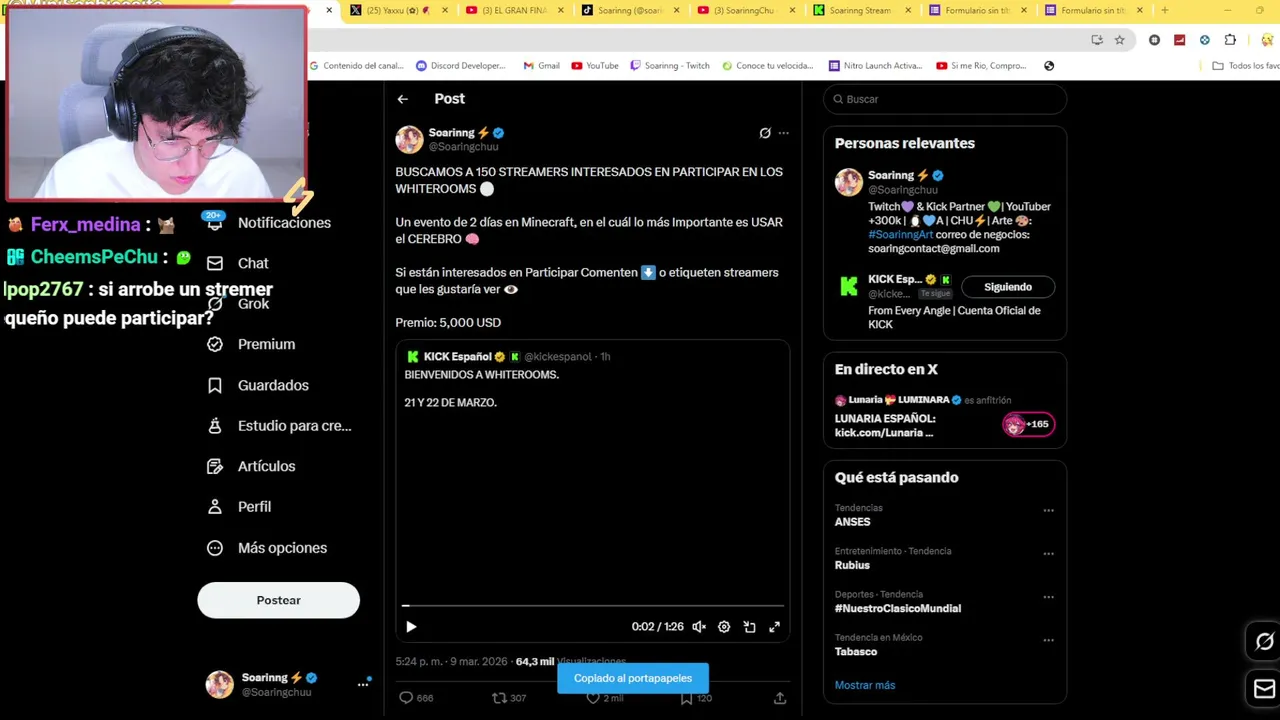Expand video to fullscreen
1280x720 pixels.
[774, 627]
